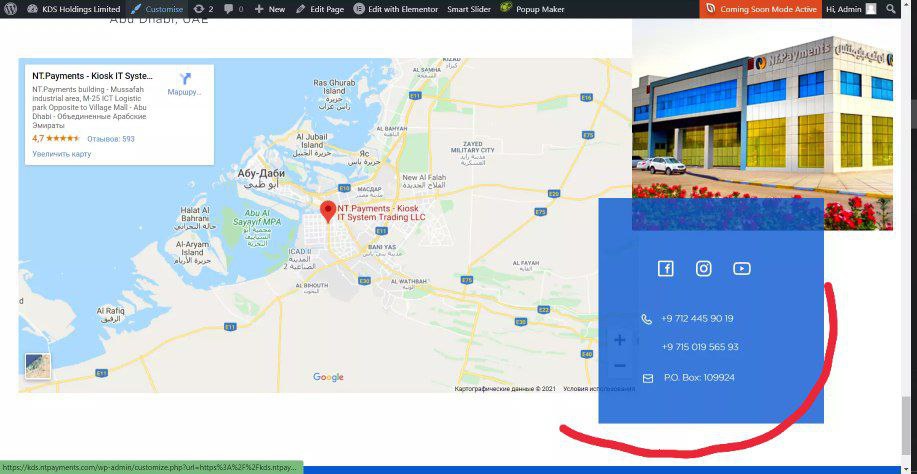Open Popup Maker admin menu
The height and width of the screenshot is (474, 917).
tap(533, 9)
